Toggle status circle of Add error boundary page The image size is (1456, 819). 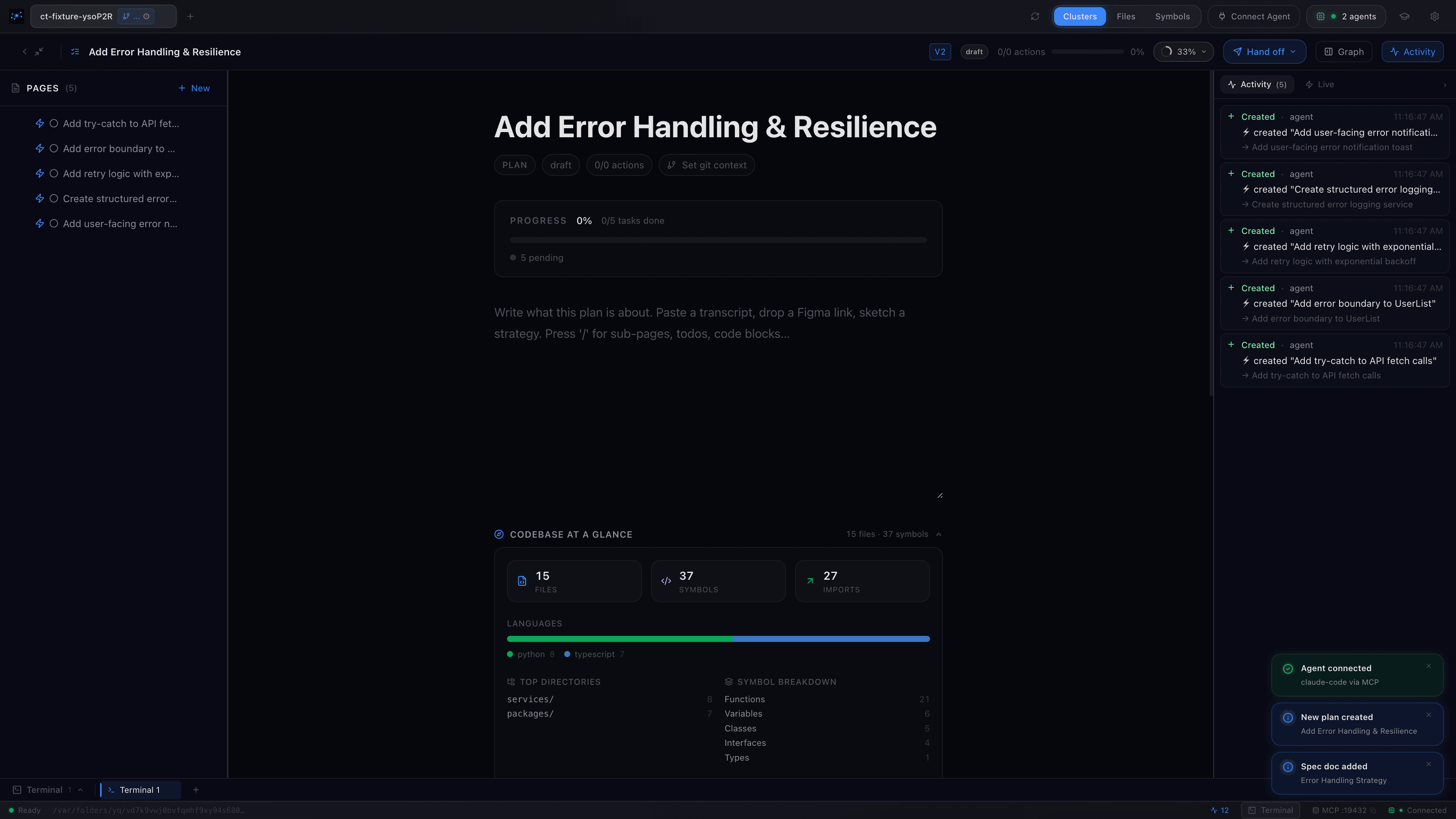pos(54,149)
